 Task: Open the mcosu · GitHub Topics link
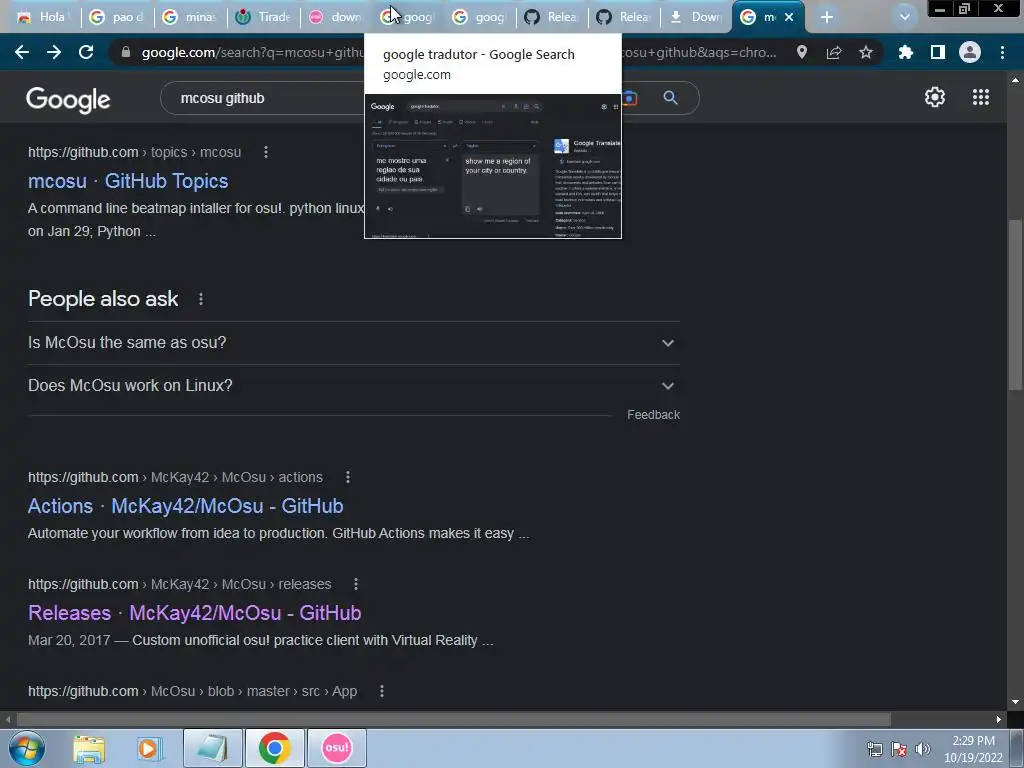[128, 181]
